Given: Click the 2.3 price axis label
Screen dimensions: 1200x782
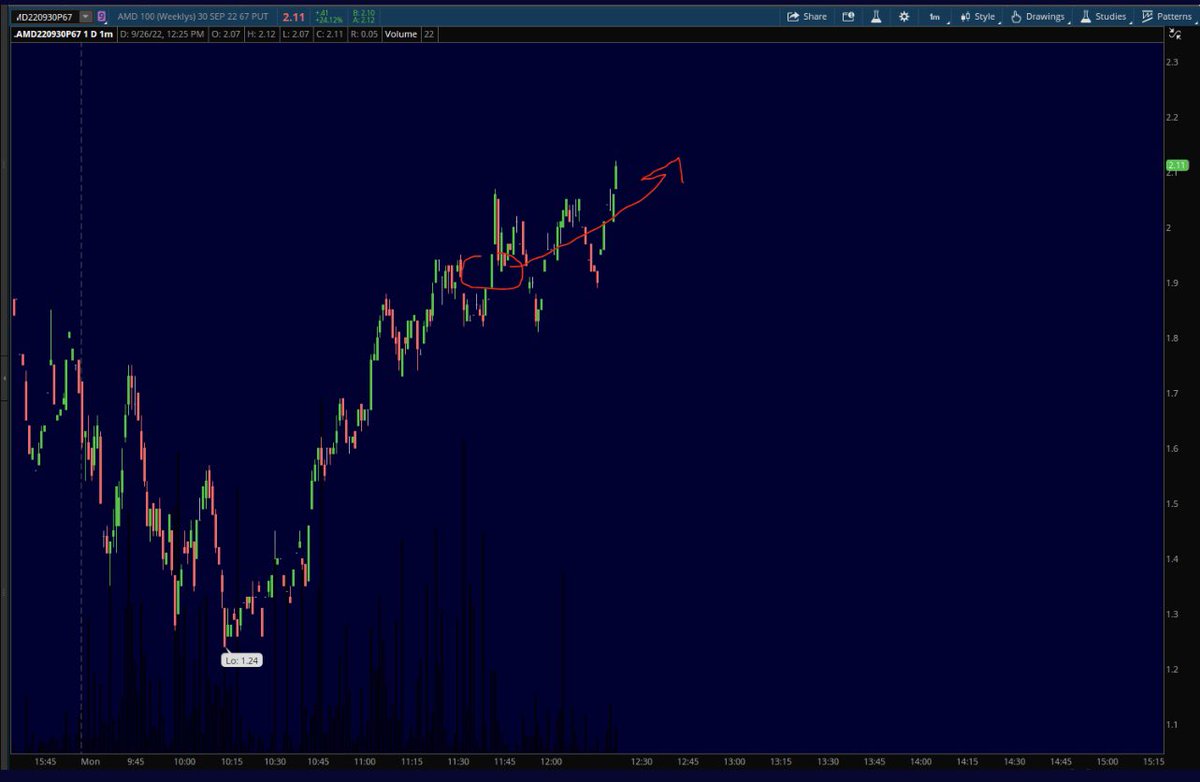Looking at the screenshot, I should tap(1173, 62).
